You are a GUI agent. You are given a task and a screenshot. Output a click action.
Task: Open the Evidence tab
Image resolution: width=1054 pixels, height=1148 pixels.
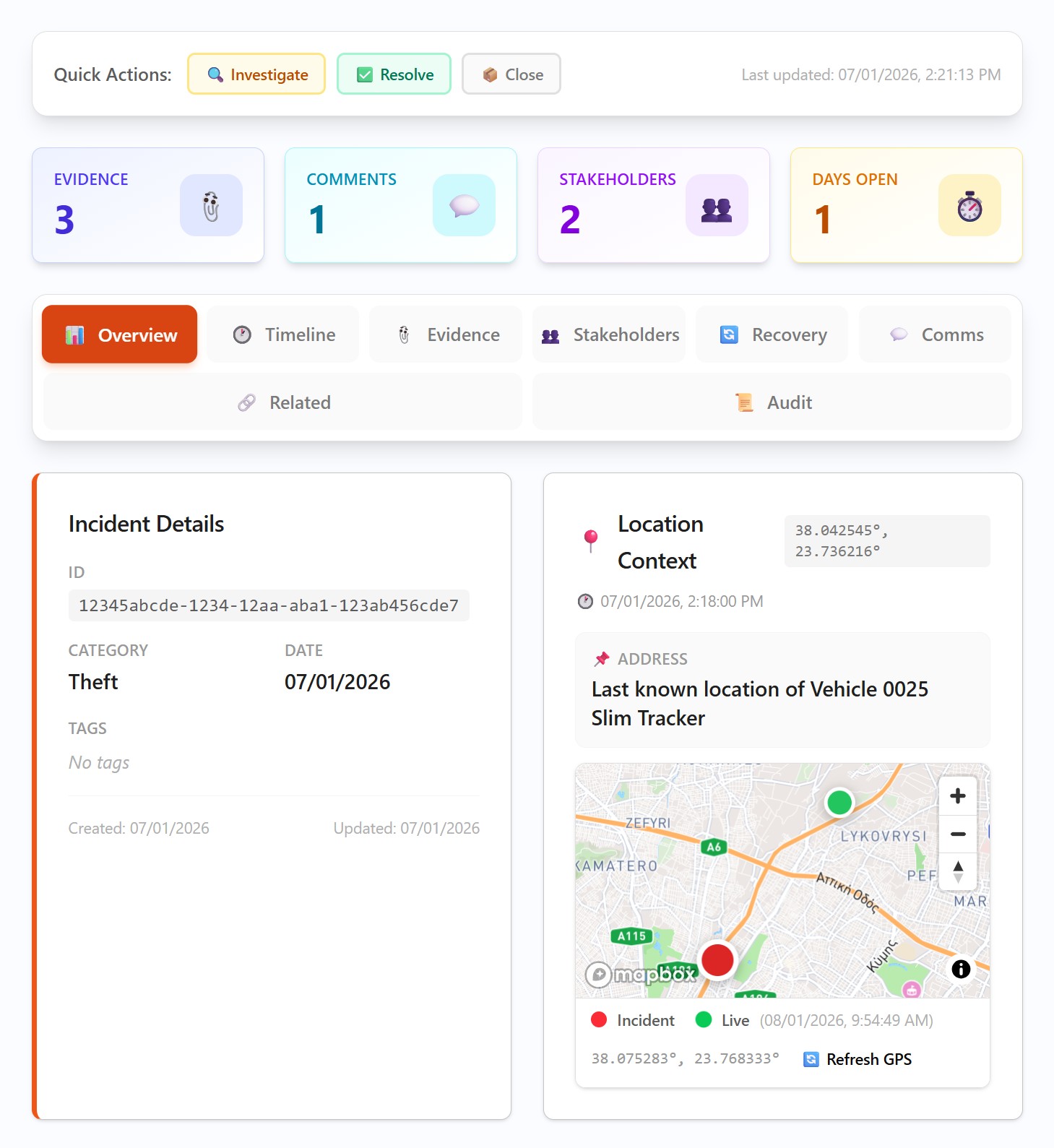click(x=446, y=335)
